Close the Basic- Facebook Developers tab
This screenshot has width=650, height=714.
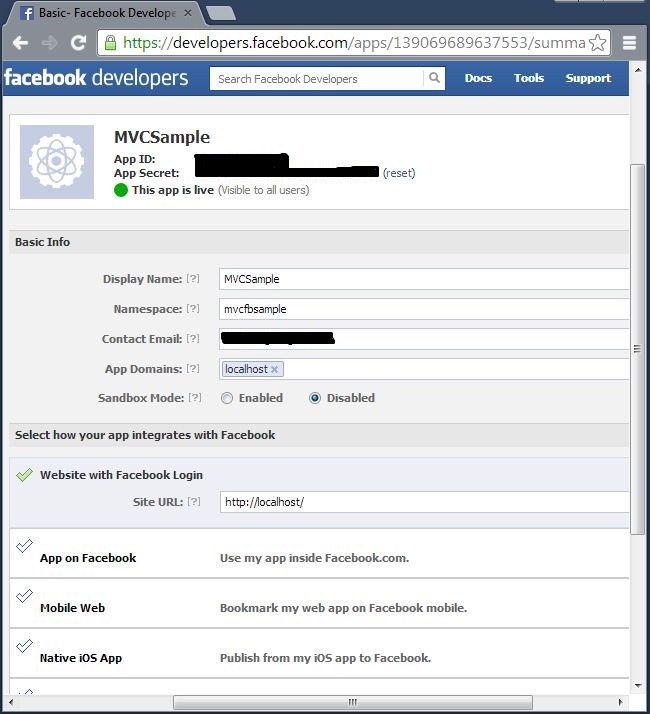coord(188,13)
